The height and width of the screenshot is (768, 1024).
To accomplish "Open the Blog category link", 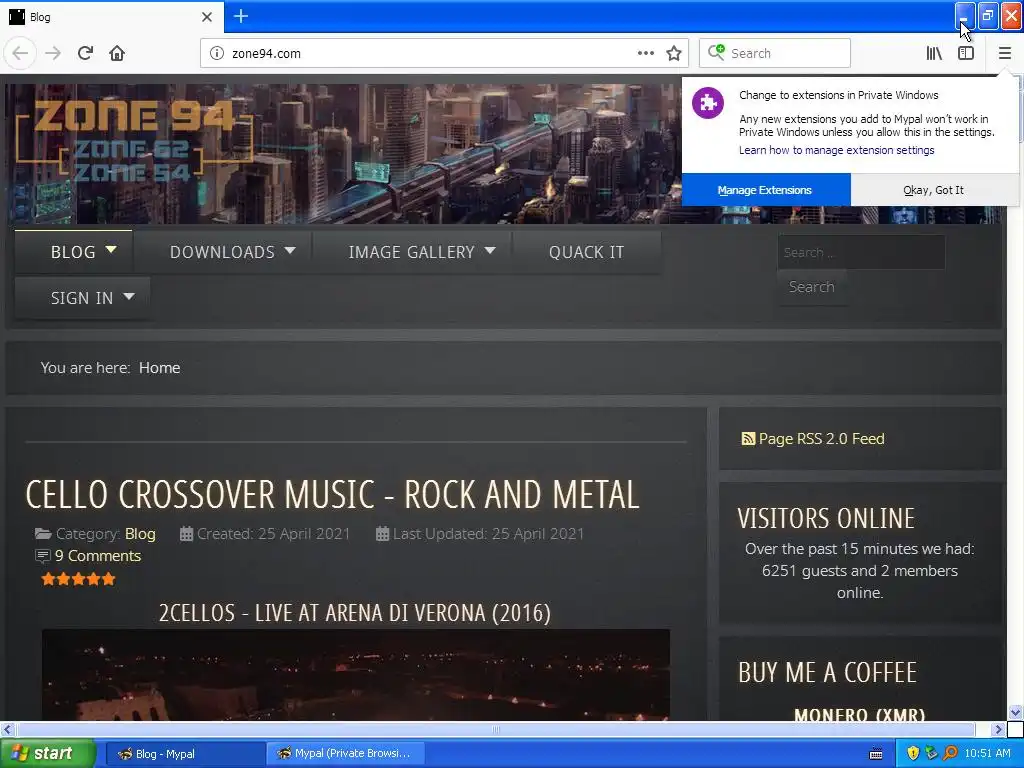I will pyautogui.click(x=140, y=534).
